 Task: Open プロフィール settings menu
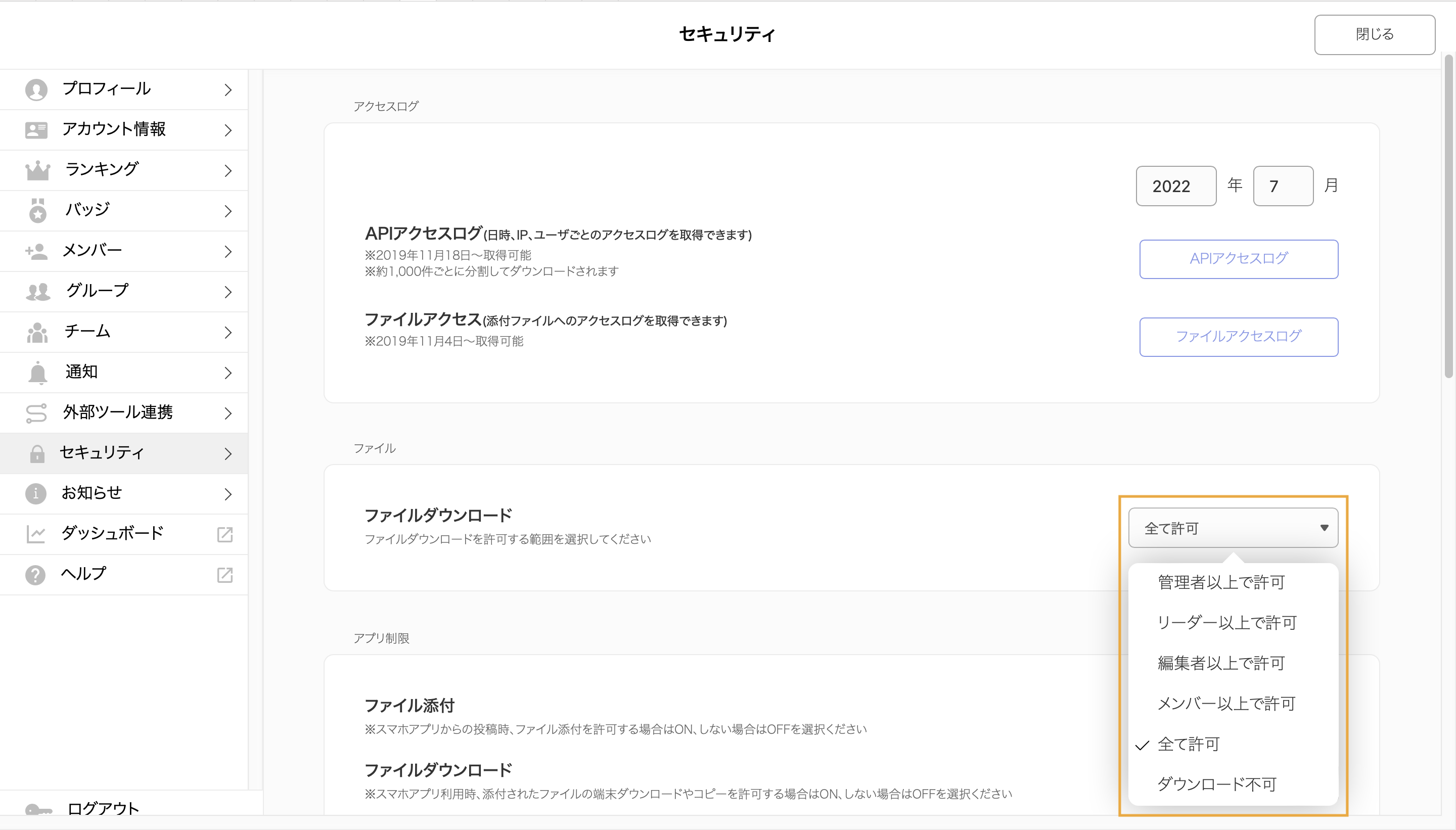click(x=124, y=89)
